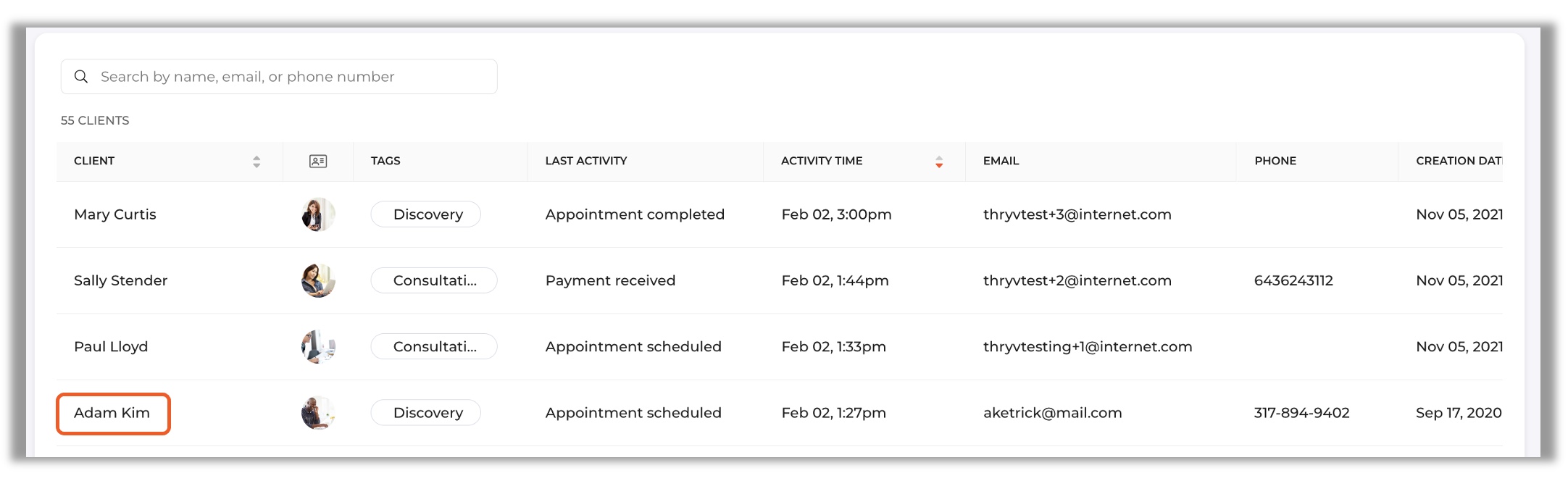Open the Sally Stender client record
Viewport: 1568px width, 481px height.
coord(120,280)
